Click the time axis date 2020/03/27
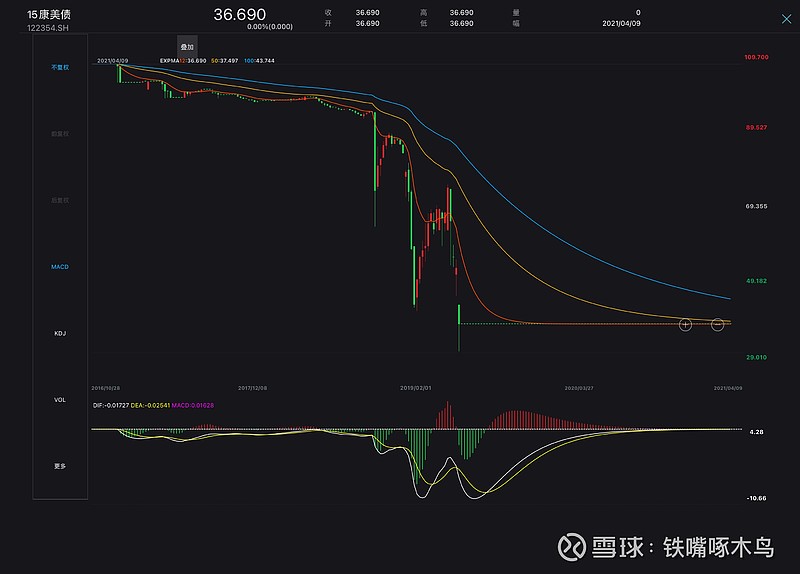This screenshot has width=800, height=574. tap(579, 388)
